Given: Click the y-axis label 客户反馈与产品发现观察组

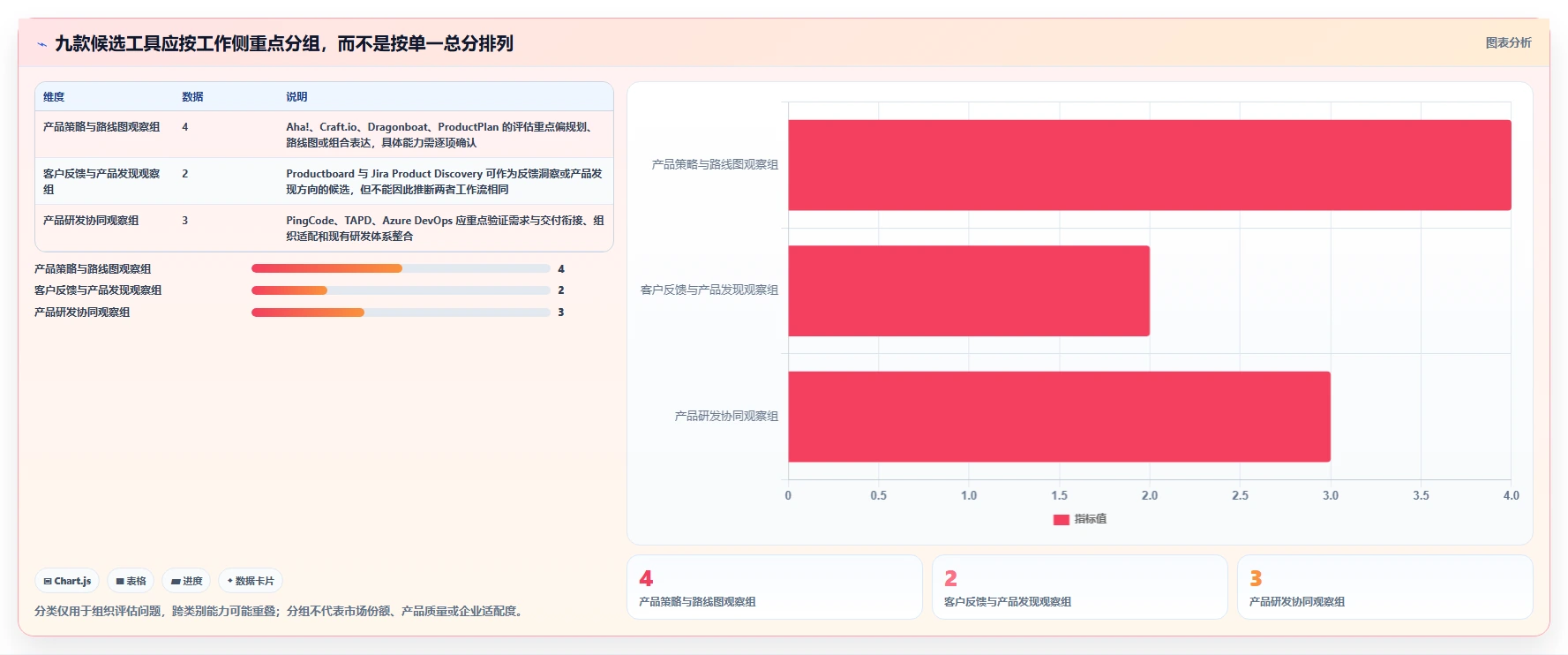Looking at the screenshot, I should (x=709, y=290).
